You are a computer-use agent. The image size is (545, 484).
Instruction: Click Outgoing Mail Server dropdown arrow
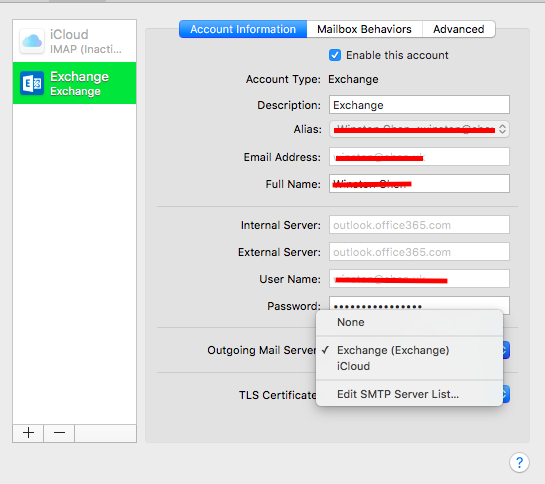(x=506, y=350)
